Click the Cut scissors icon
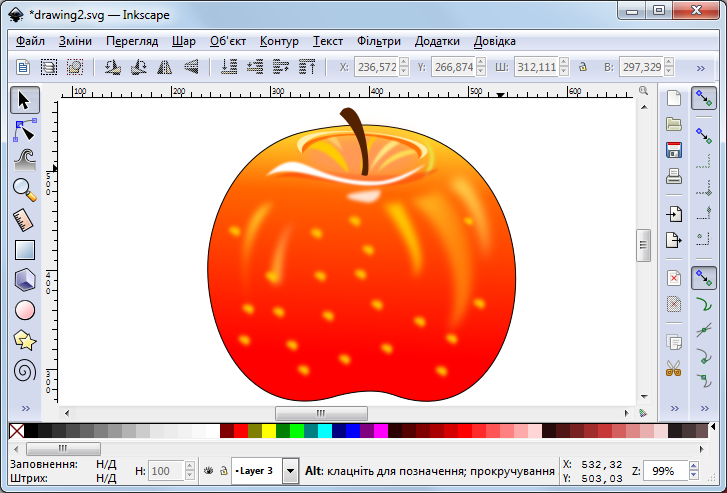The image size is (727, 493). (x=674, y=368)
